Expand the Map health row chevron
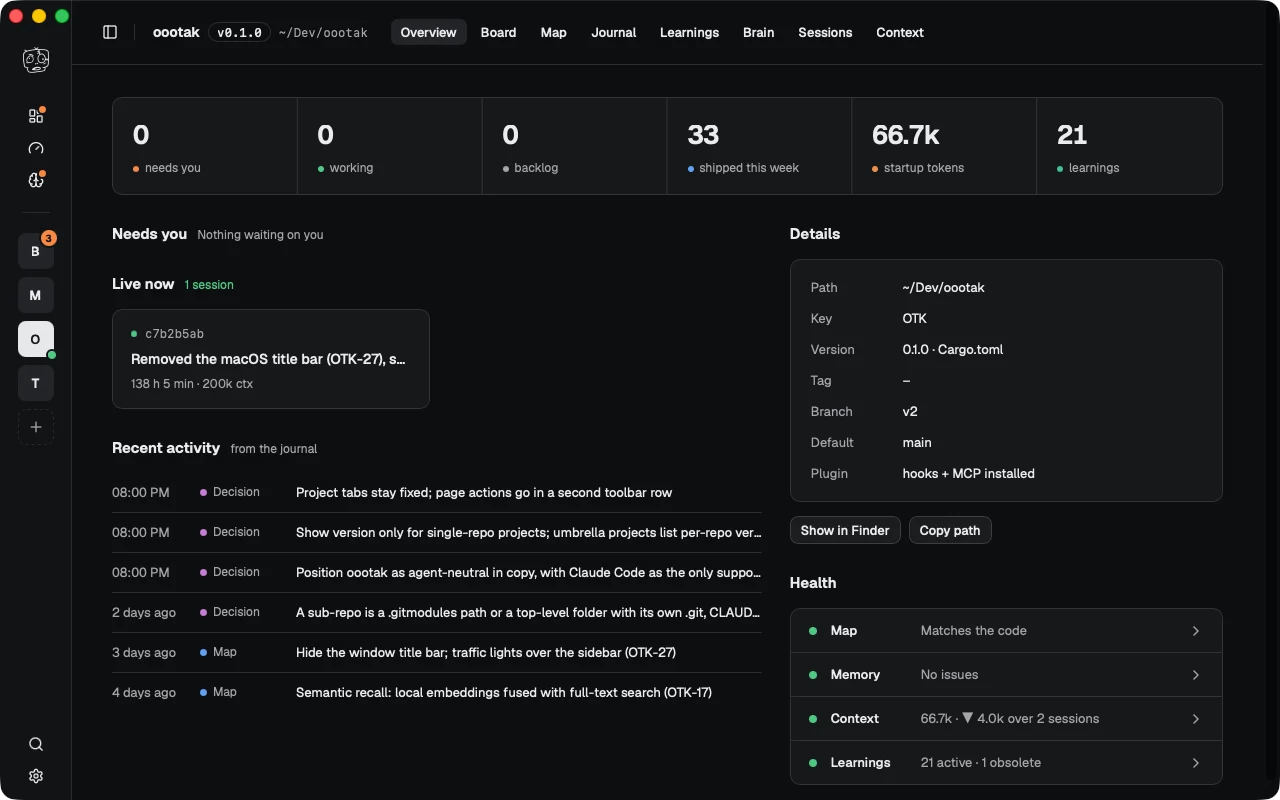1280x800 pixels. pos(1196,631)
